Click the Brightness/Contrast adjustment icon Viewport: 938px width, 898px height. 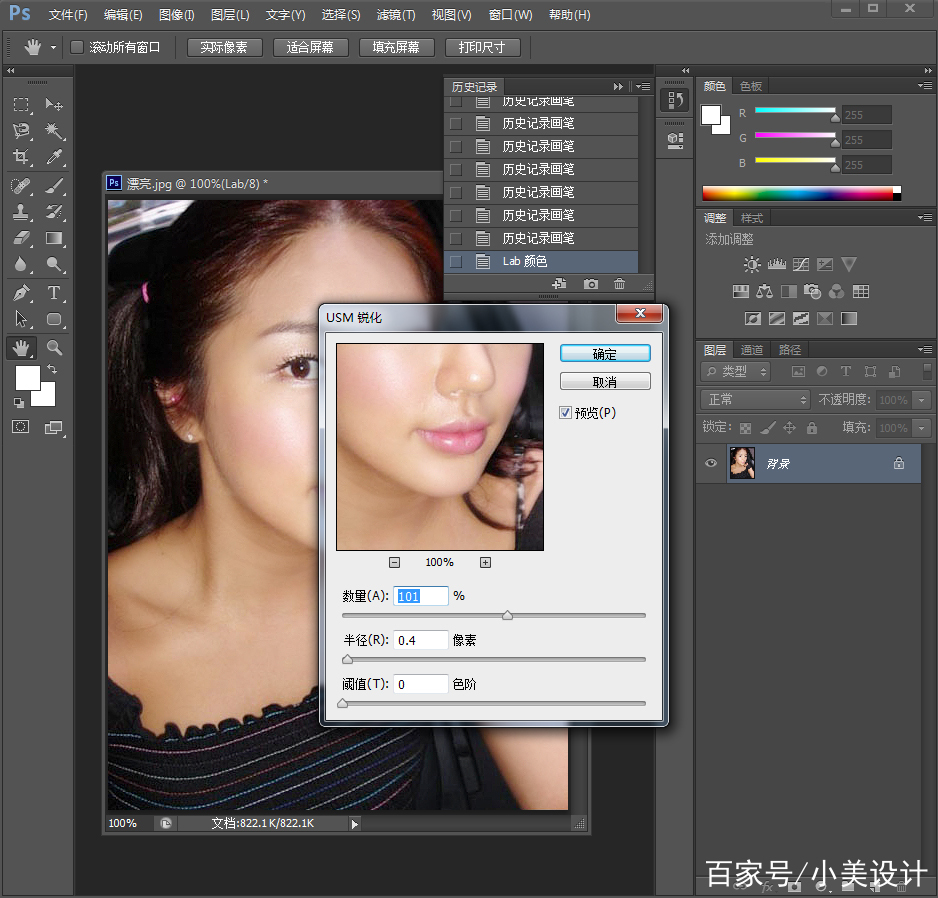click(x=752, y=265)
